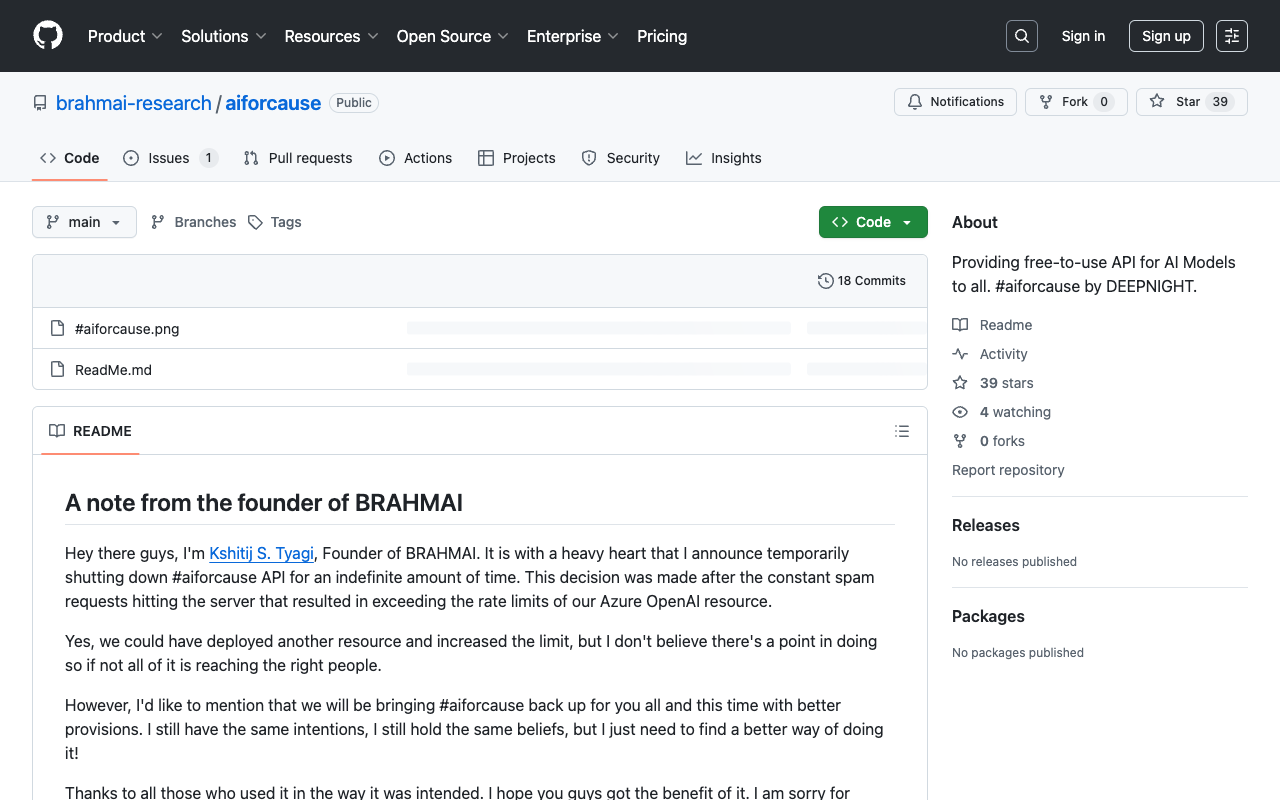Image resolution: width=1280 pixels, height=800 pixels.
Task: Switch to the Projects tab
Action: (517, 158)
